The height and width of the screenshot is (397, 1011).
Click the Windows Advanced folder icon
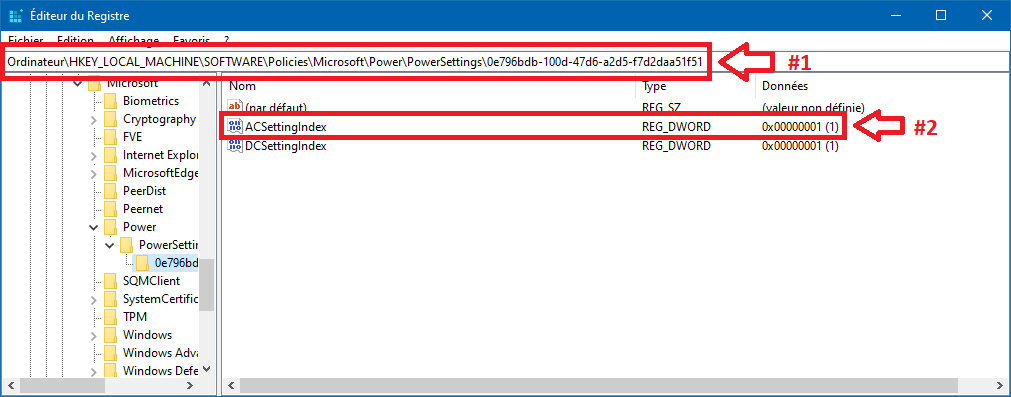[111, 353]
